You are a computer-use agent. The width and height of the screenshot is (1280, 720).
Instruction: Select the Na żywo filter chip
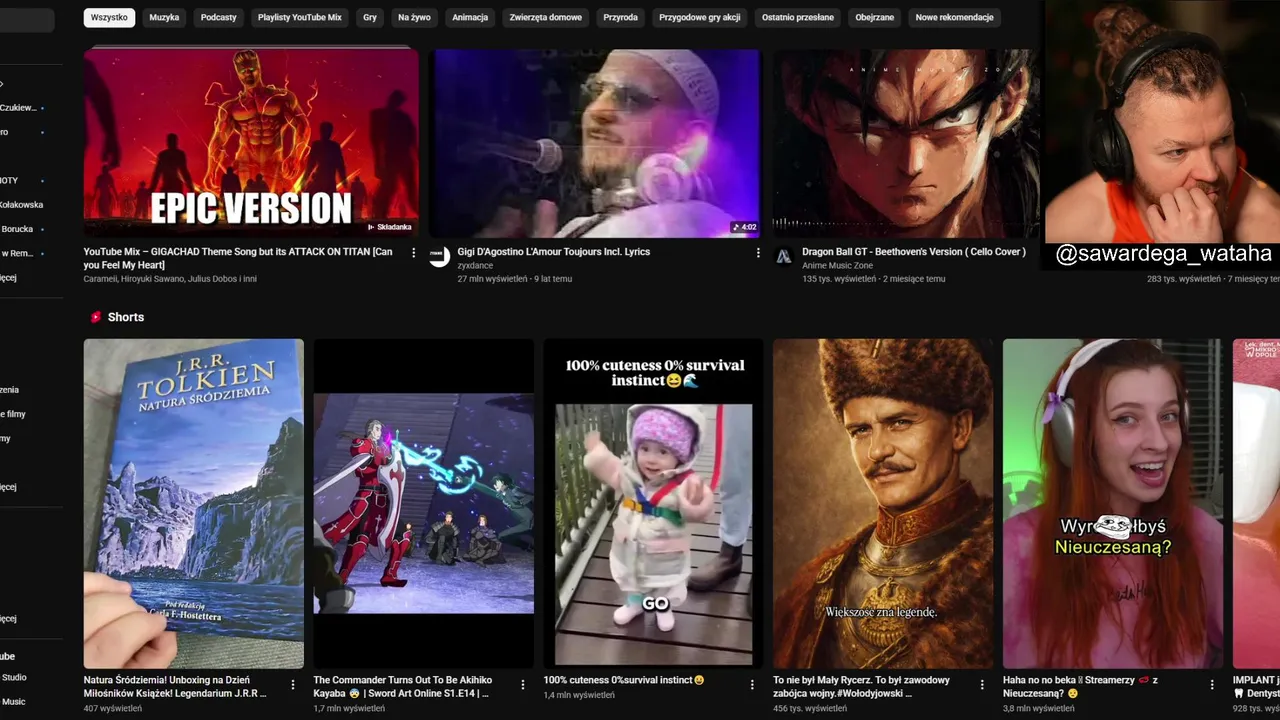(414, 17)
